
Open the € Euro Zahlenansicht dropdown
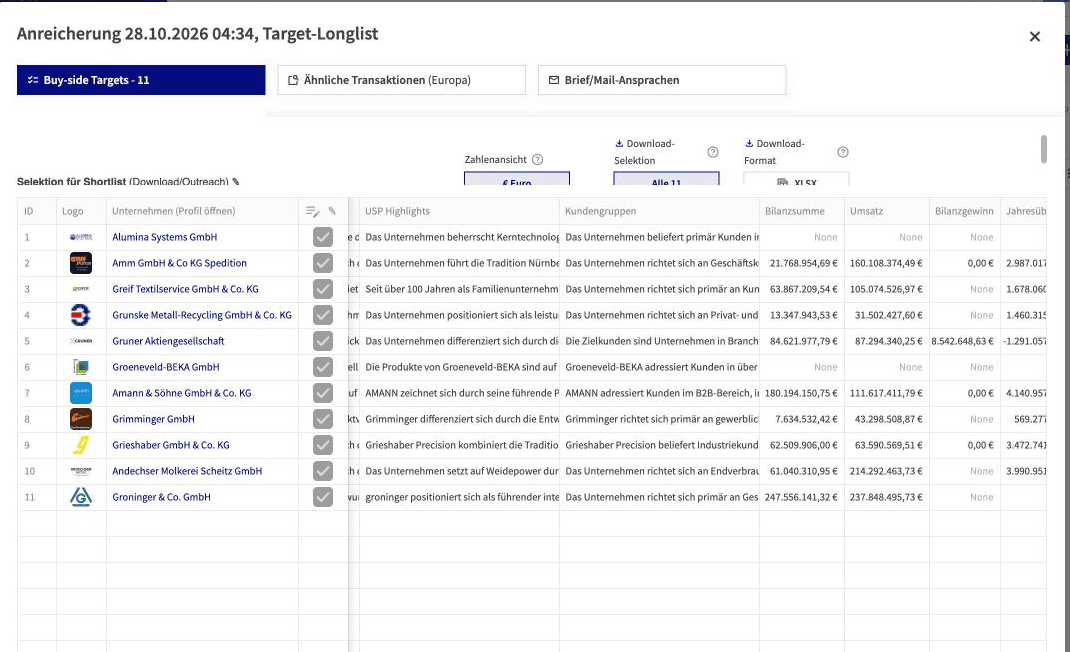click(x=517, y=178)
